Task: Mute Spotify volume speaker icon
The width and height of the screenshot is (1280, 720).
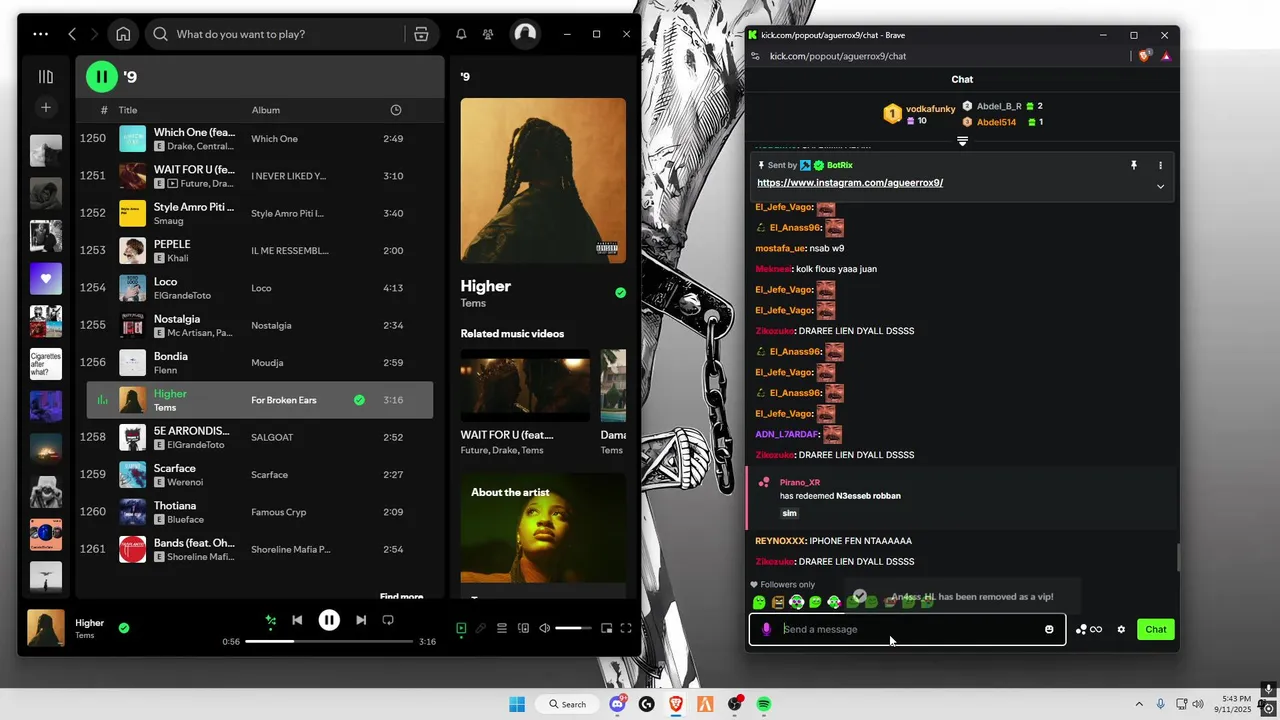Action: click(x=544, y=628)
